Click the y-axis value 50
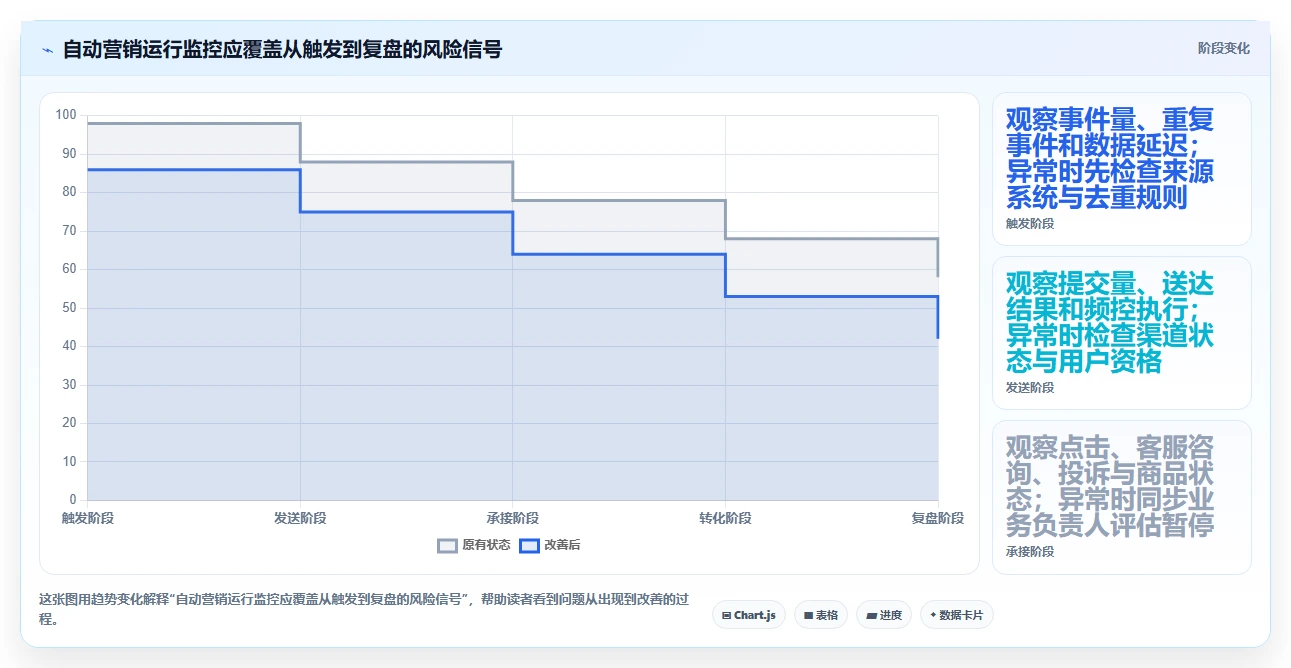 [x=69, y=307]
